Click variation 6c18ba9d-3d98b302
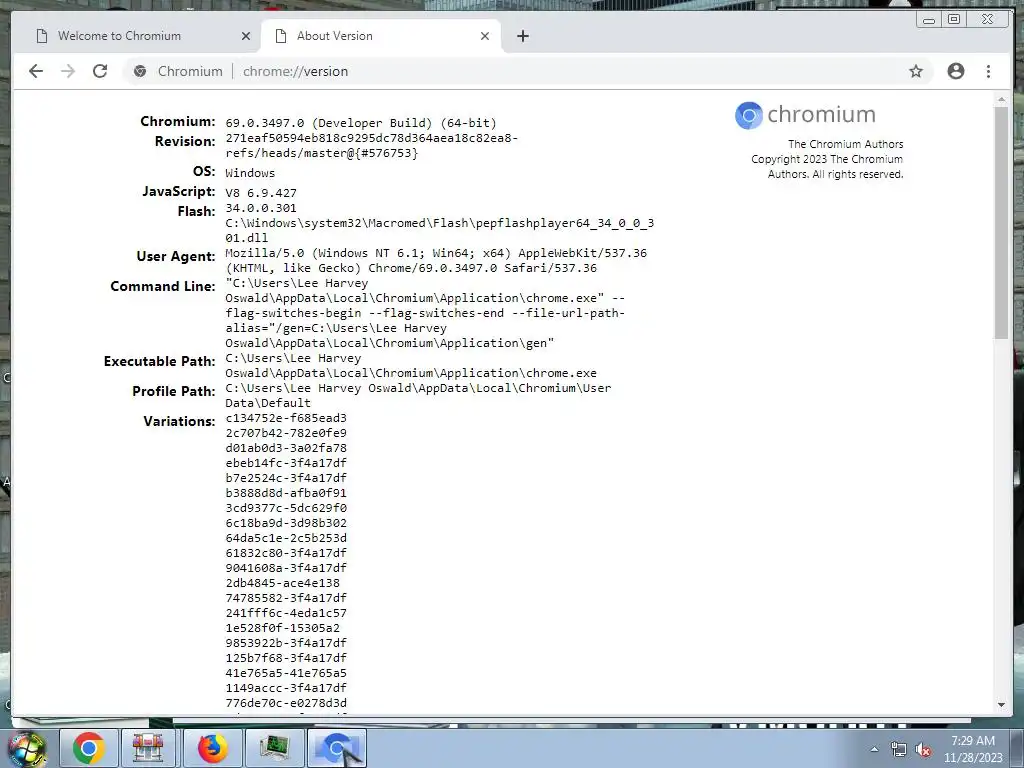1024x768 pixels. pos(286,523)
